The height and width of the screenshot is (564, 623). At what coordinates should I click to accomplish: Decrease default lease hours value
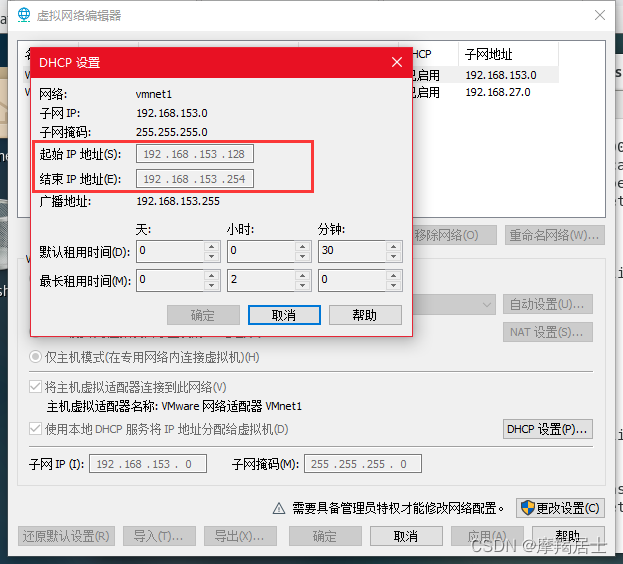click(x=303, y=257)
